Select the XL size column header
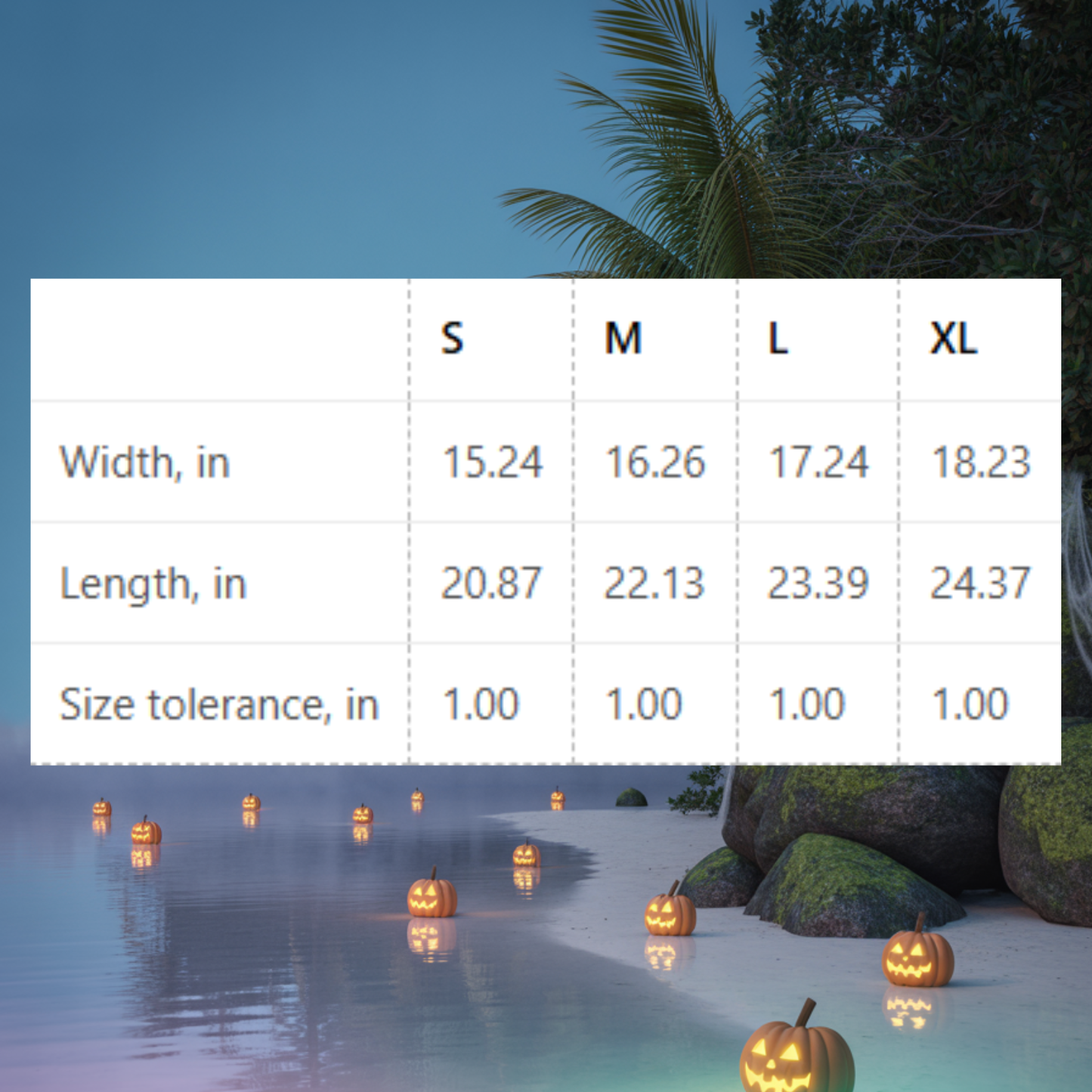Image resolution: width=1092 pixels, height=1092 pixels. coord(954,339)
